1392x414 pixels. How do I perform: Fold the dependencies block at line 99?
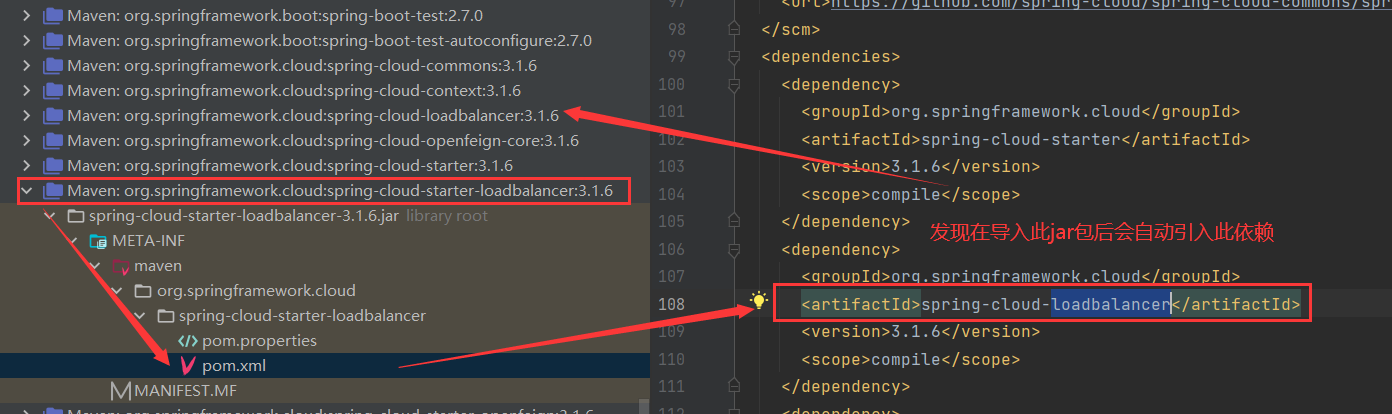coord(735,57)
